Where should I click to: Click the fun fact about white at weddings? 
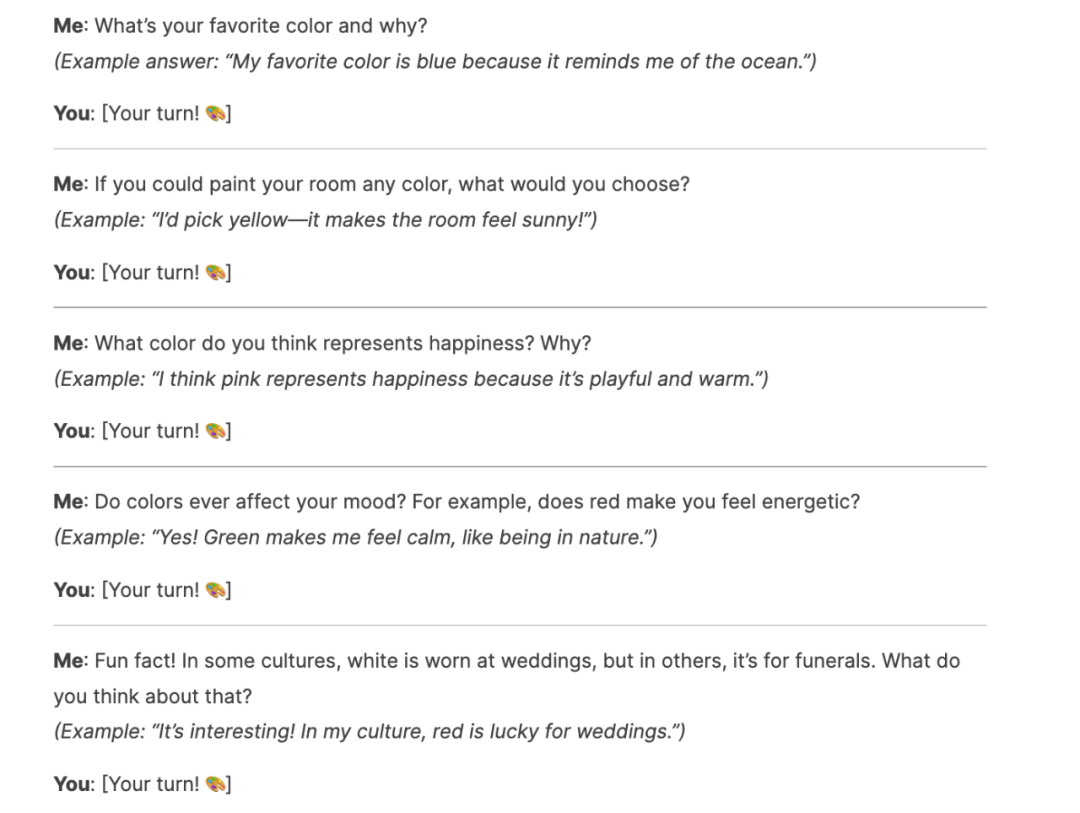click(507, 678)
